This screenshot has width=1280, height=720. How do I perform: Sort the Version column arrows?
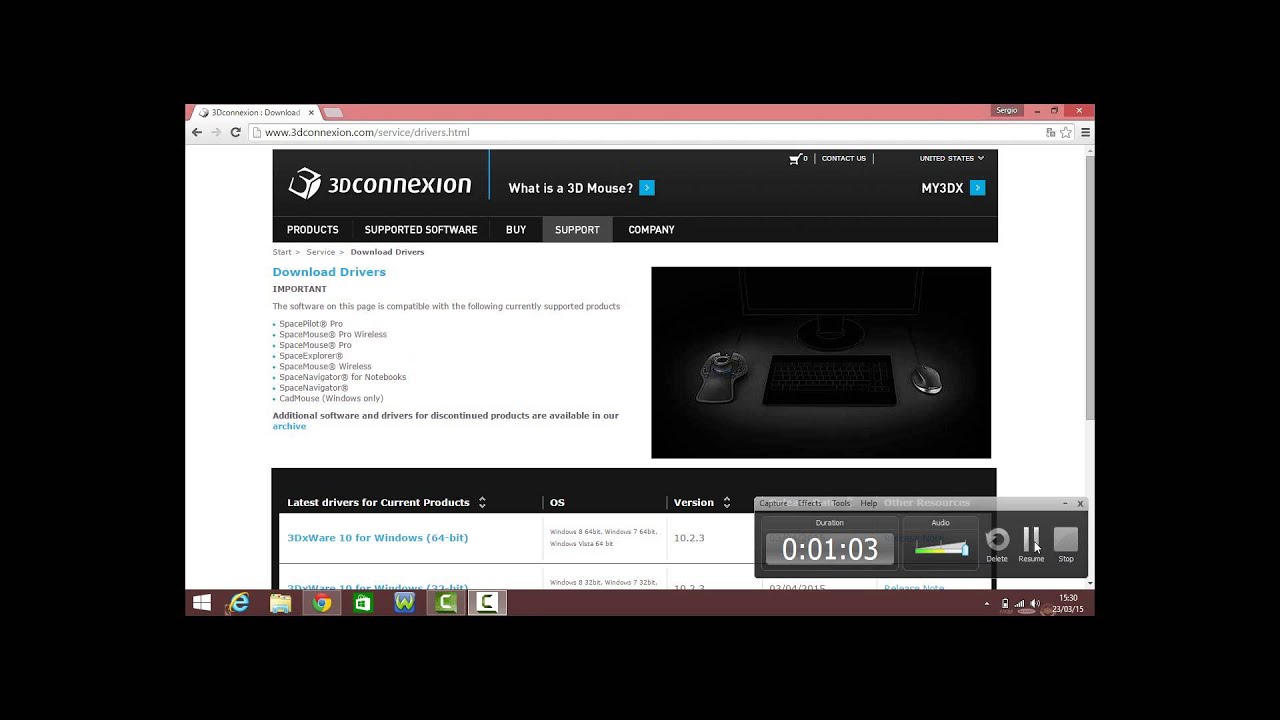pyautogui.click(x=727, y=502)
